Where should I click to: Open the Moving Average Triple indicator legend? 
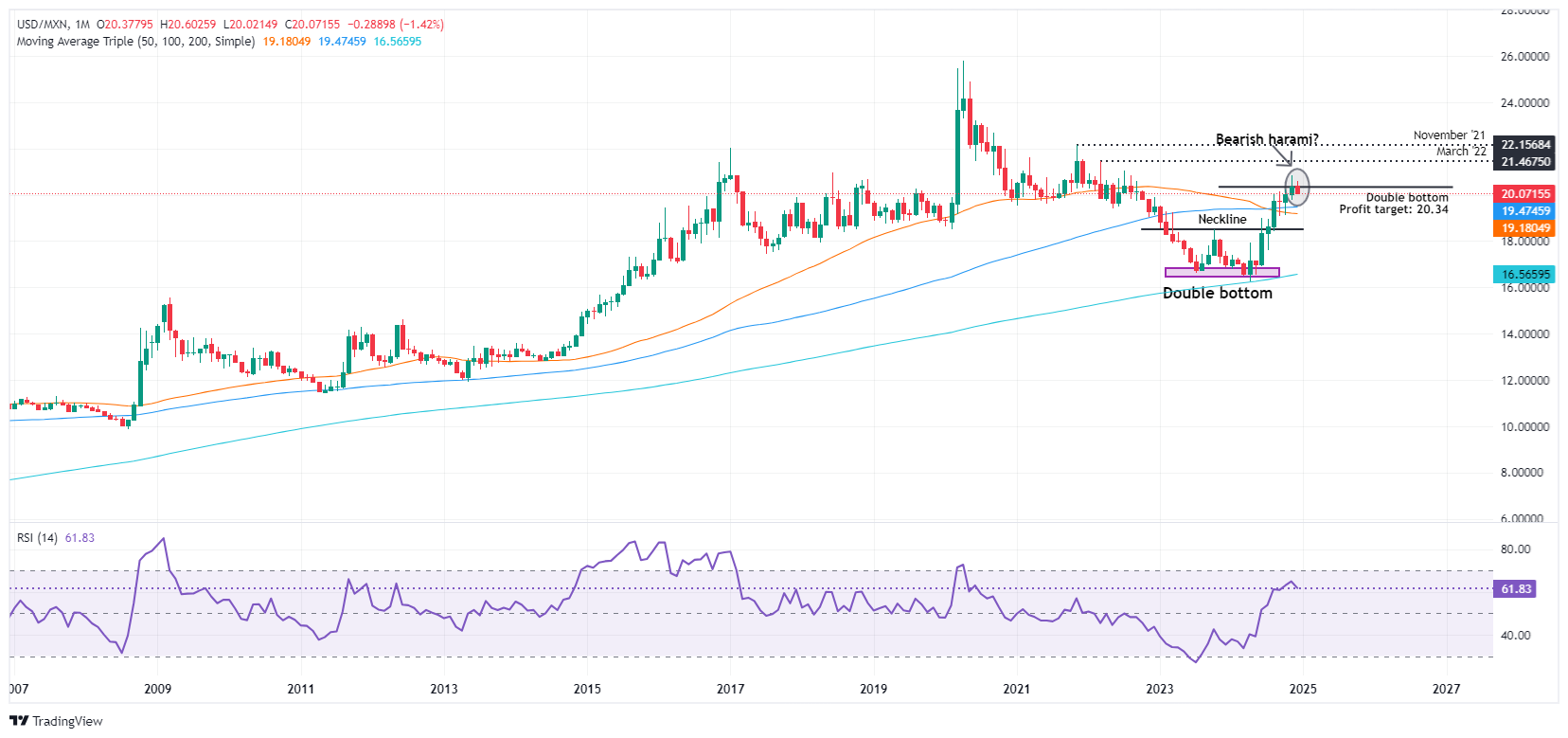click(x=135, y=42)
